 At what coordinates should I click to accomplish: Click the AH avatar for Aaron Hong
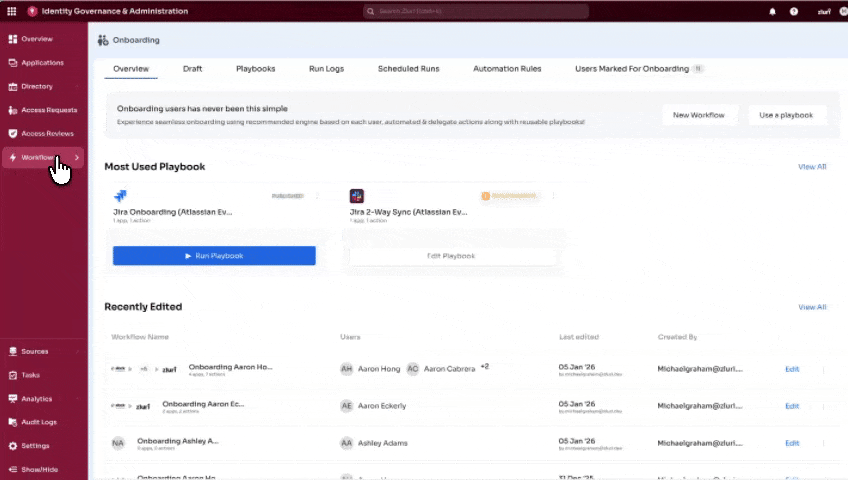346,369
